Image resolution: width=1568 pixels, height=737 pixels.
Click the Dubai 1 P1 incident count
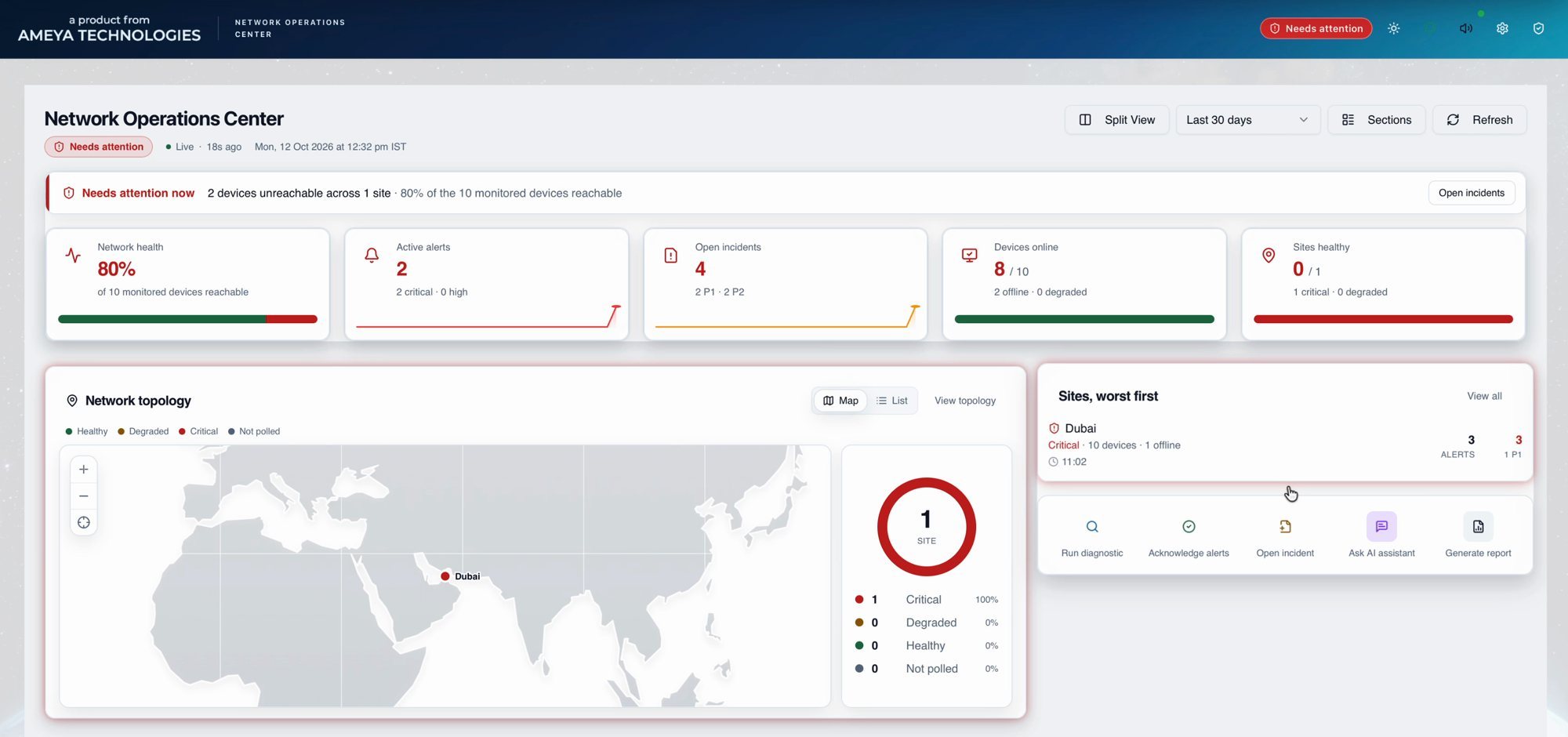1513,446
